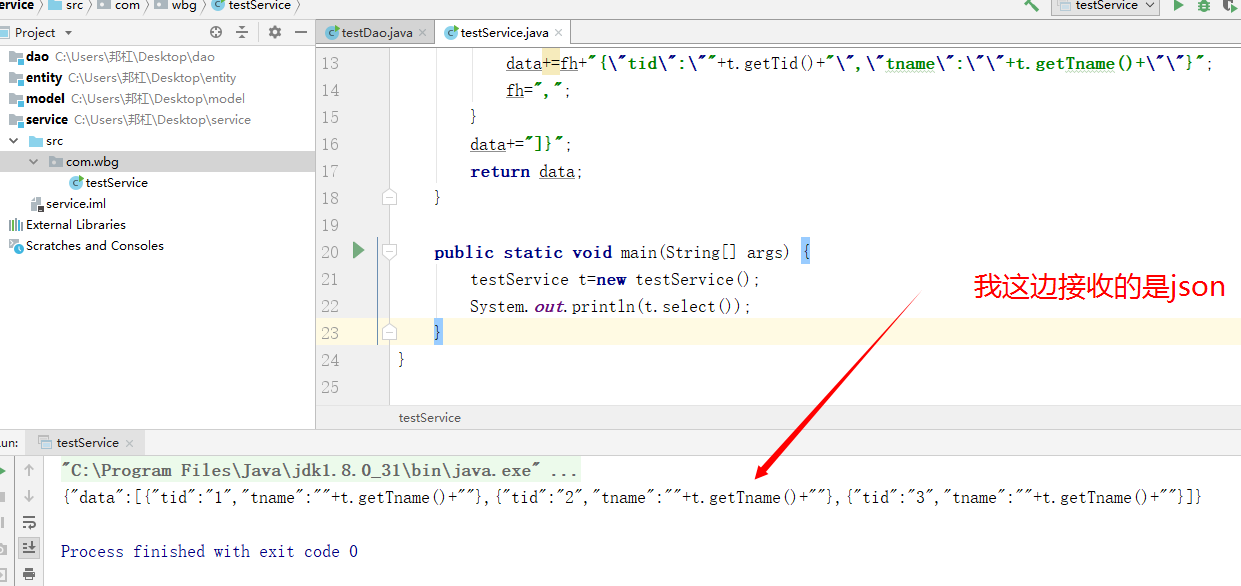The height and width of the screenshot is (586, 1241).
Task: Close the testDao.java tab
Action: [423, 33]
